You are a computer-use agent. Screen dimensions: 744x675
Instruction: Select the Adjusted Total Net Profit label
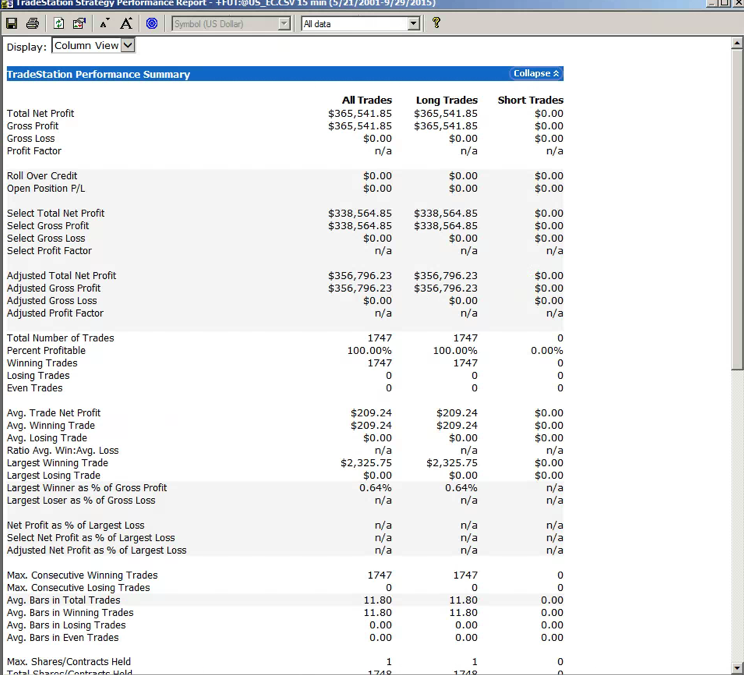[x=61, y=276]
